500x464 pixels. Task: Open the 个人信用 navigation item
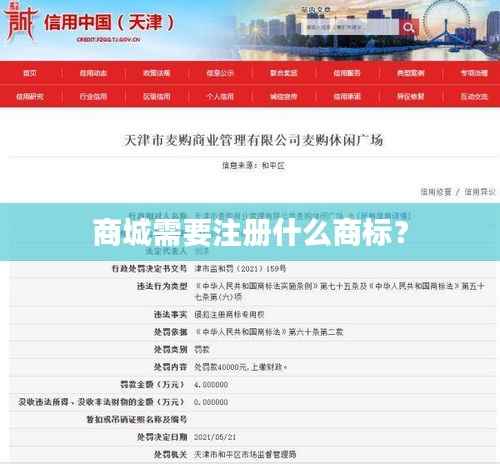point(220,97)
